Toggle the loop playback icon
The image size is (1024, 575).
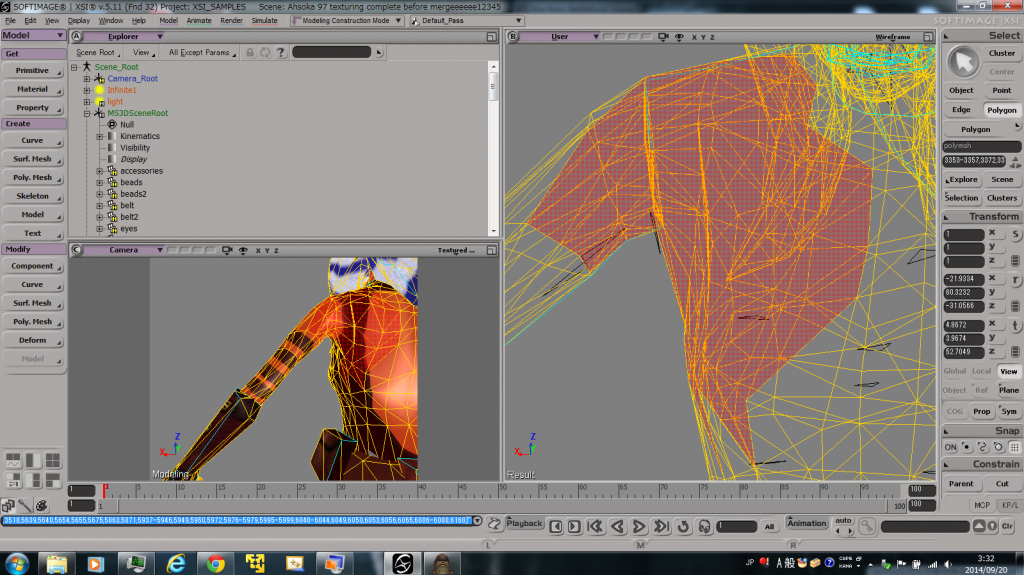point(684,526)
